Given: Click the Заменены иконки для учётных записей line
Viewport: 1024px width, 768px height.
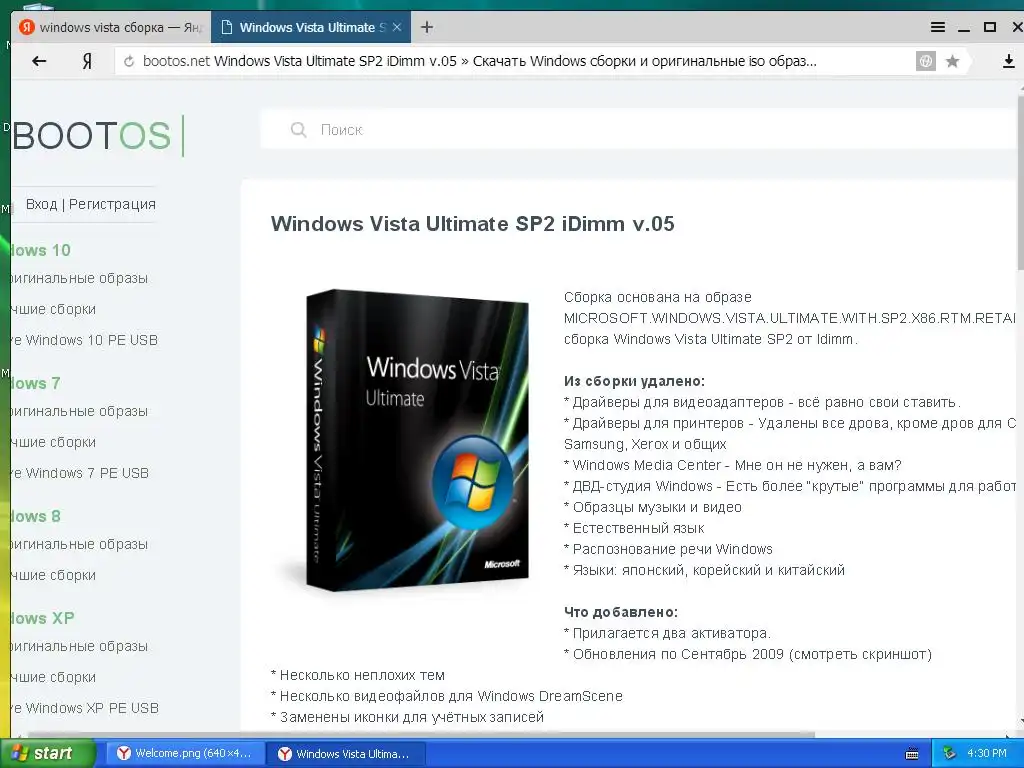Looking at the screenshot, I should pyautogui.click(x=407, y=716).
